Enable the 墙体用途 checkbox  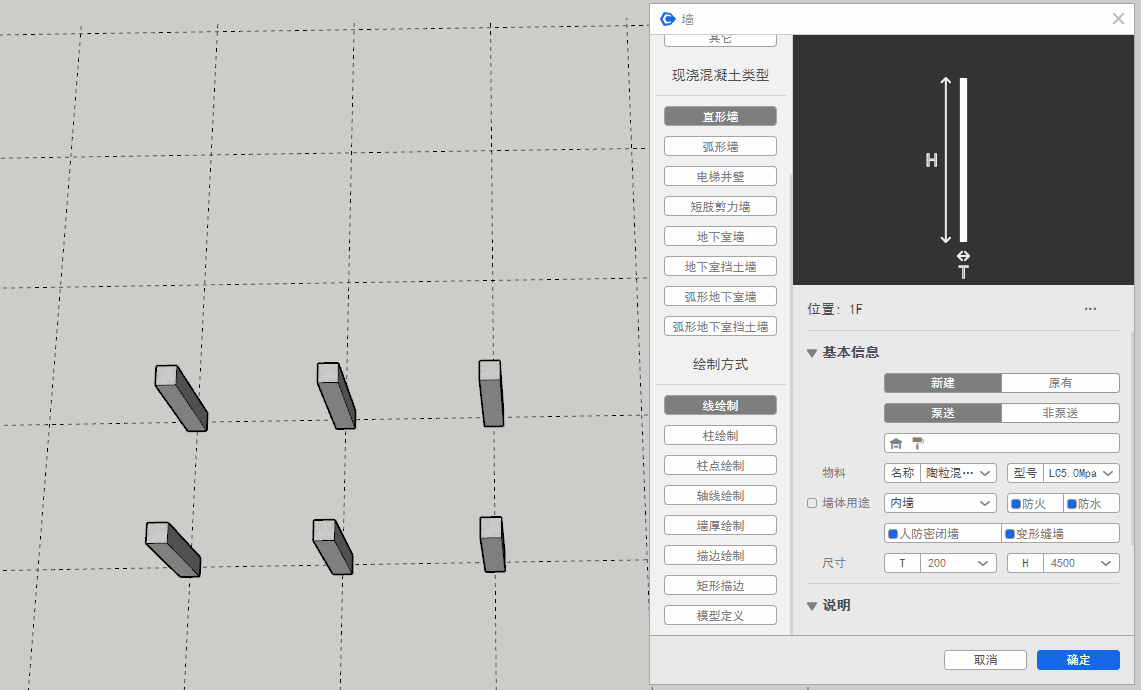pyautogui.click(x=812, y=503)
